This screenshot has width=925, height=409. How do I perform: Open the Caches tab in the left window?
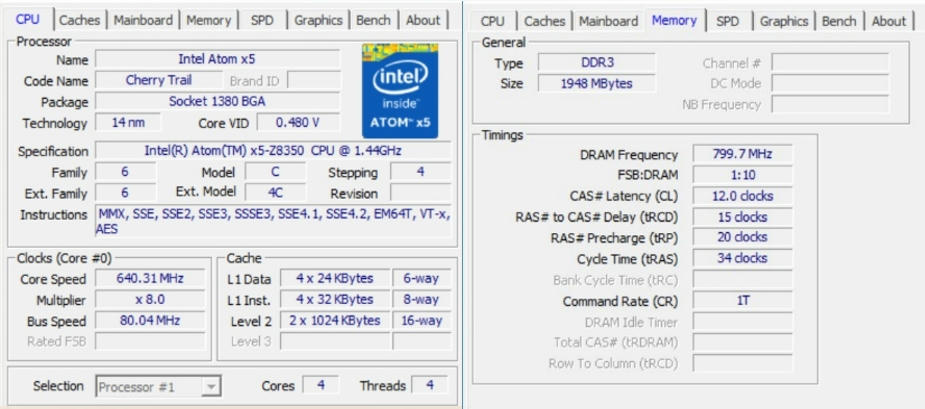coord(80,20)
